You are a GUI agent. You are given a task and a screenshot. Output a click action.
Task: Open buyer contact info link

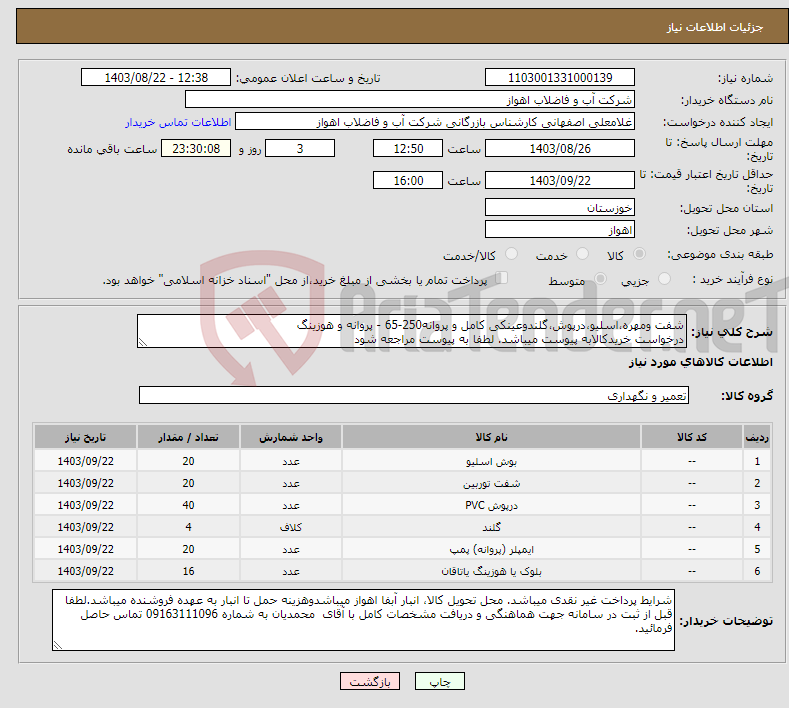[178, 122]
